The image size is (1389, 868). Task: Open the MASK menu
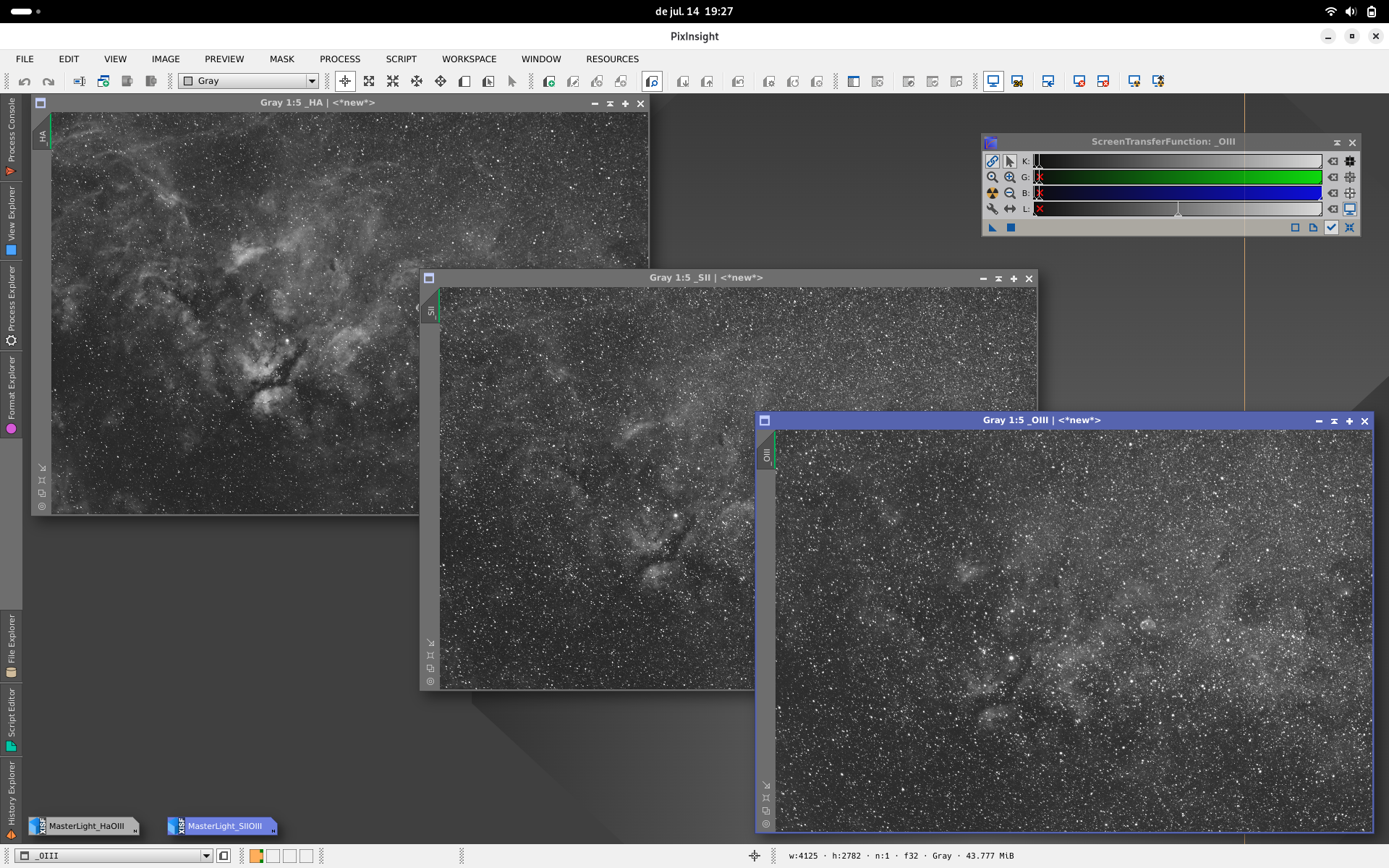(x=282, y=59)
